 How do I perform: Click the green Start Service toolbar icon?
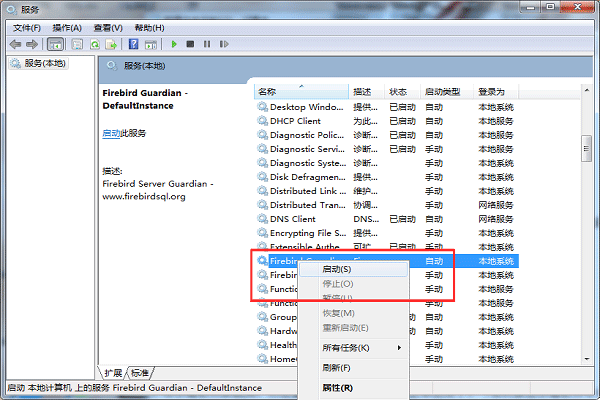tap(174, 45)
